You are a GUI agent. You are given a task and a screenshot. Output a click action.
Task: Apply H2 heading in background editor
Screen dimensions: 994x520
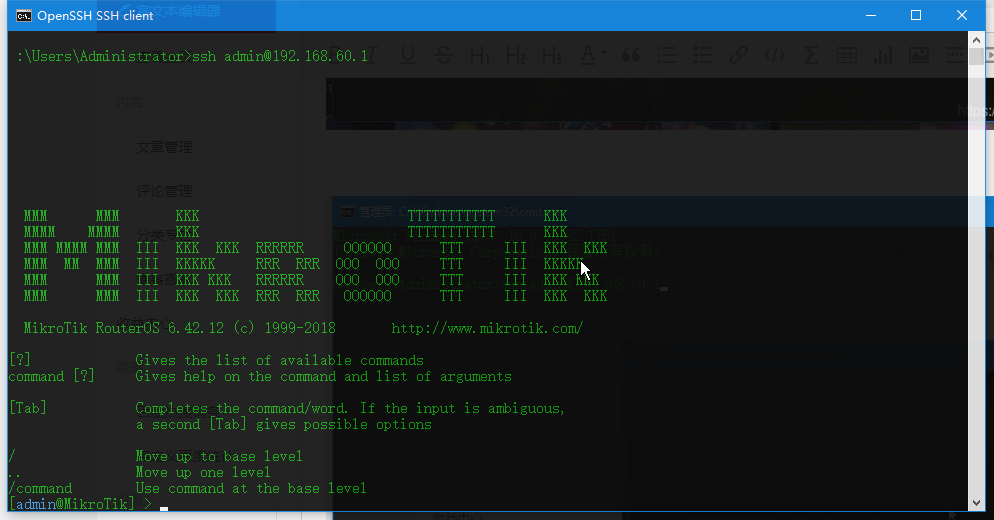(516, 55)
